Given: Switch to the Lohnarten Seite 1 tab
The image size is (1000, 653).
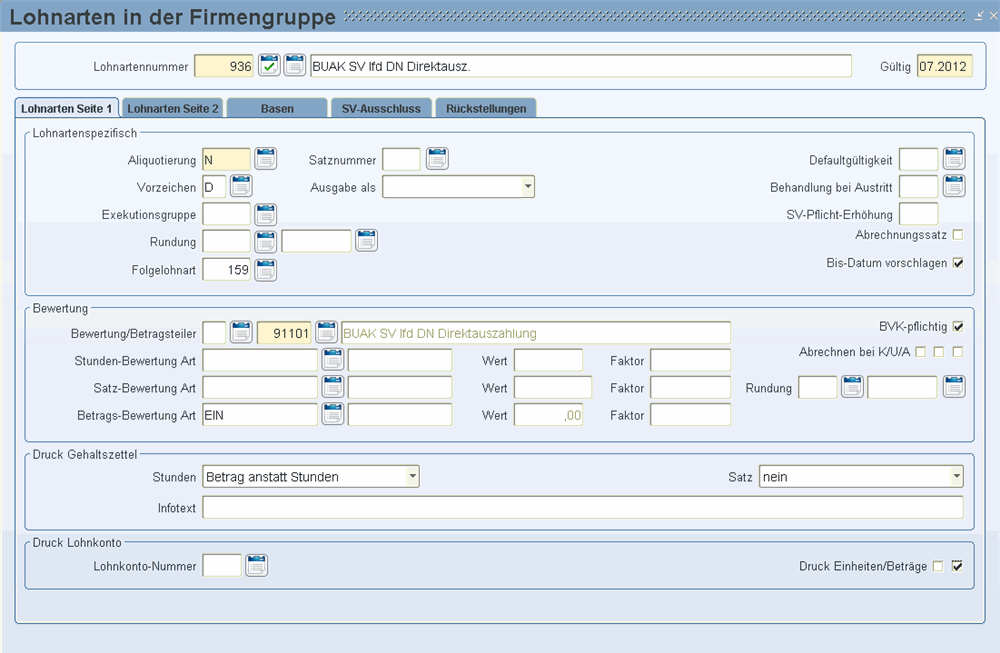Looking at the screenshot, I should 66,108.
